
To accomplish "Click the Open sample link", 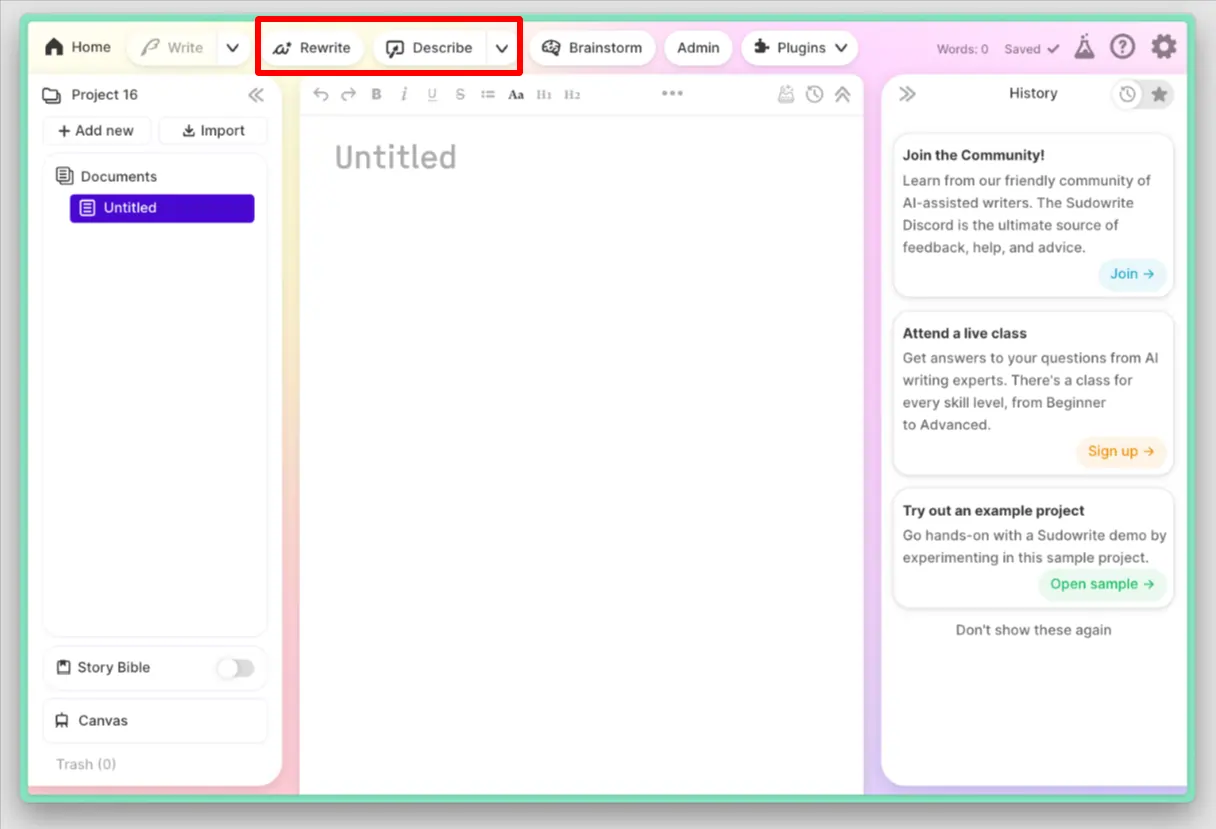I will tap(1102, 584).
